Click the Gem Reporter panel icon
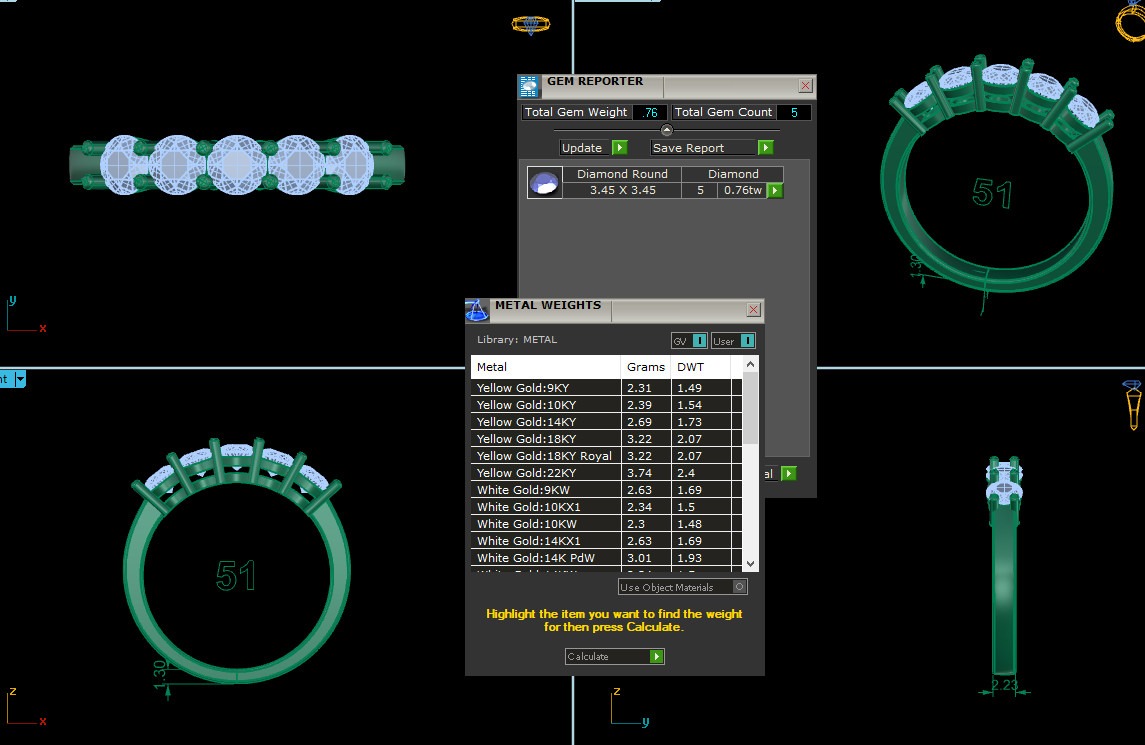The width and height of the screenshot is (1145, 745). point(529,86)
